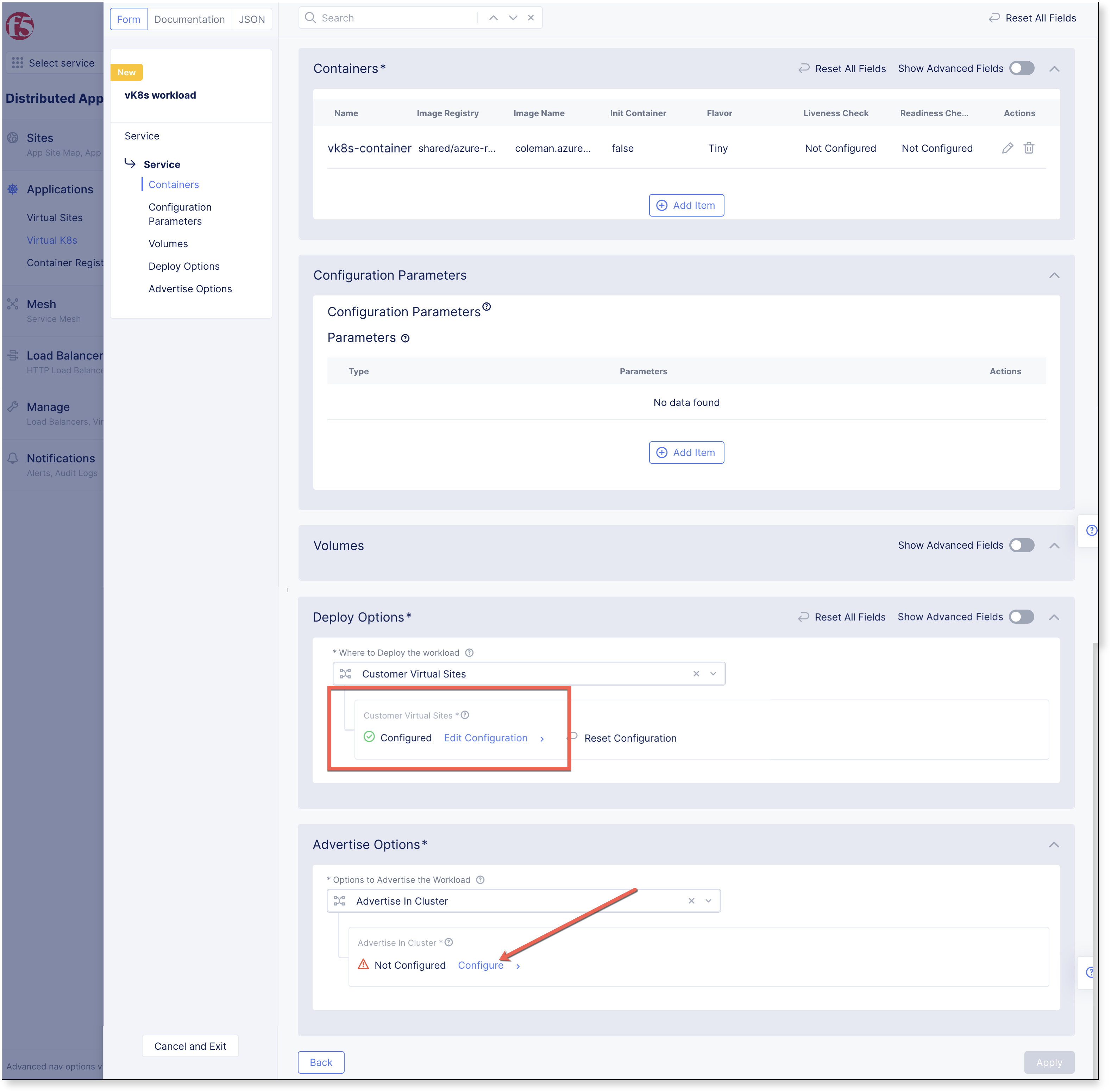Switch to the Form tab
This screenshot has width=1111, height=1092.
click(128, 19)
